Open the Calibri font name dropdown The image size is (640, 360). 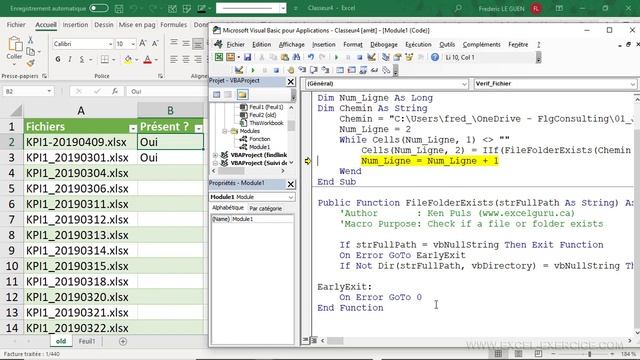point(111,44)
